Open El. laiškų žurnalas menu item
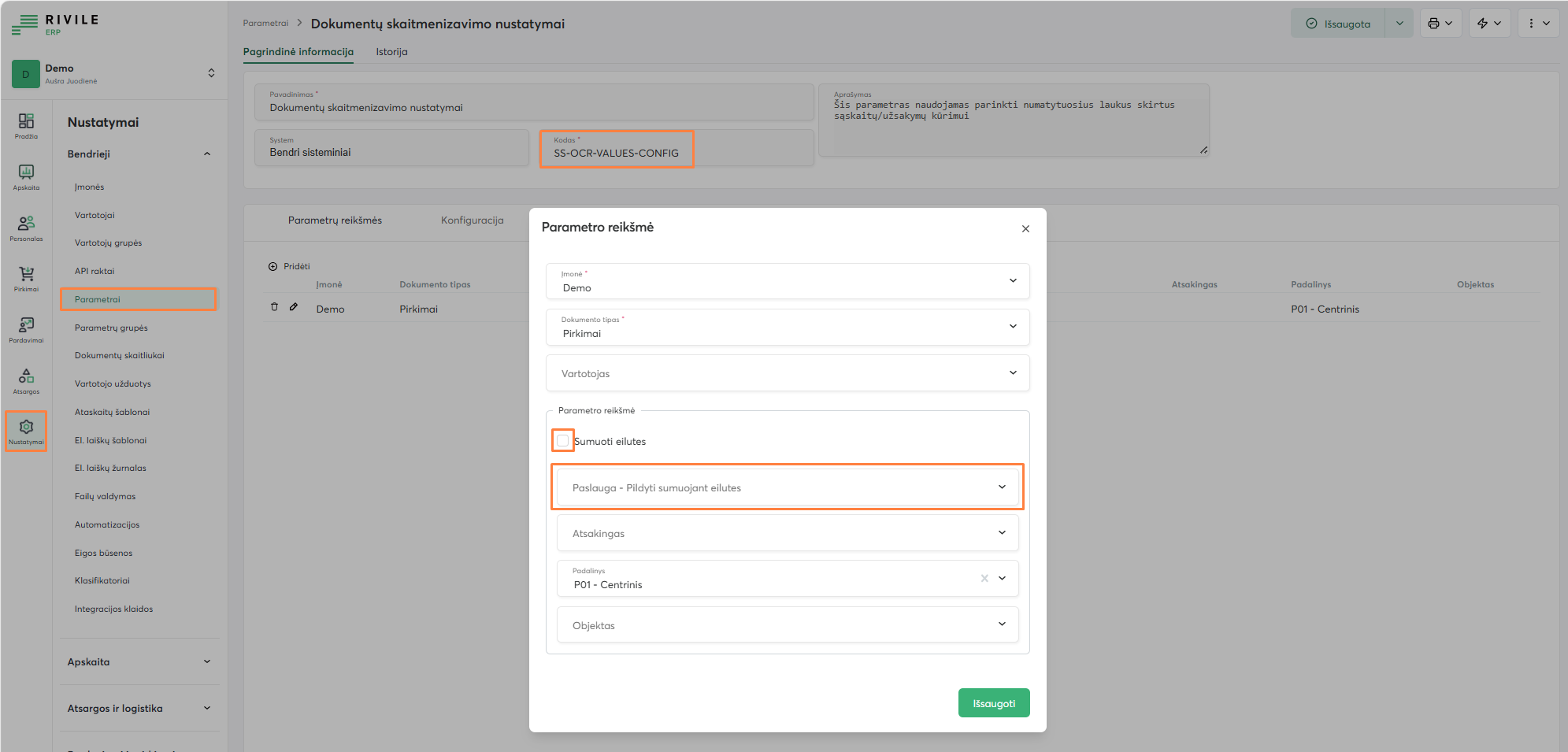This screenshot has width=1568, height=752. point(110,468)
